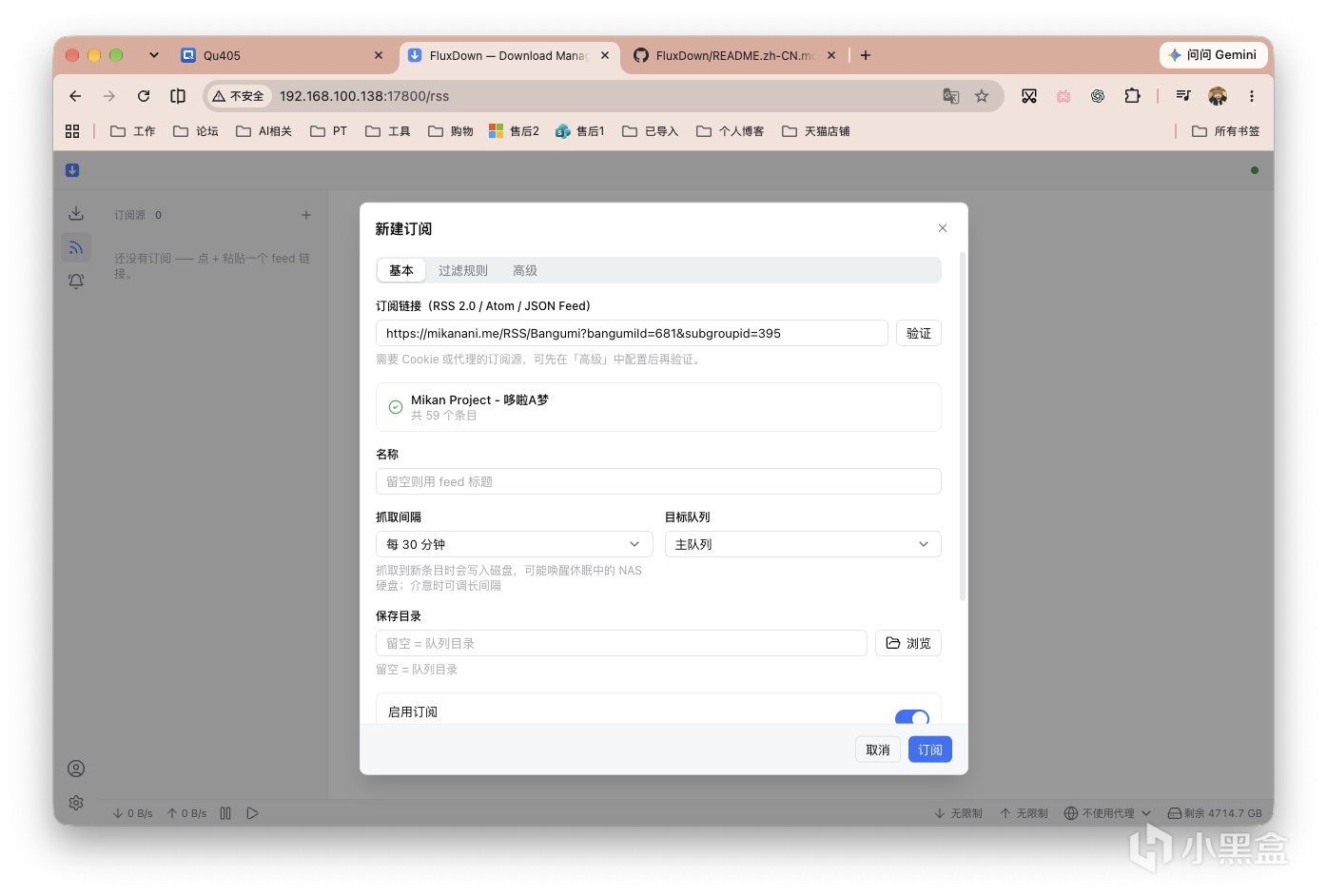Viewport: 1327px width, 896px height.
Task: Open FluxDown settings gear icon
Action: pos(76,803)
